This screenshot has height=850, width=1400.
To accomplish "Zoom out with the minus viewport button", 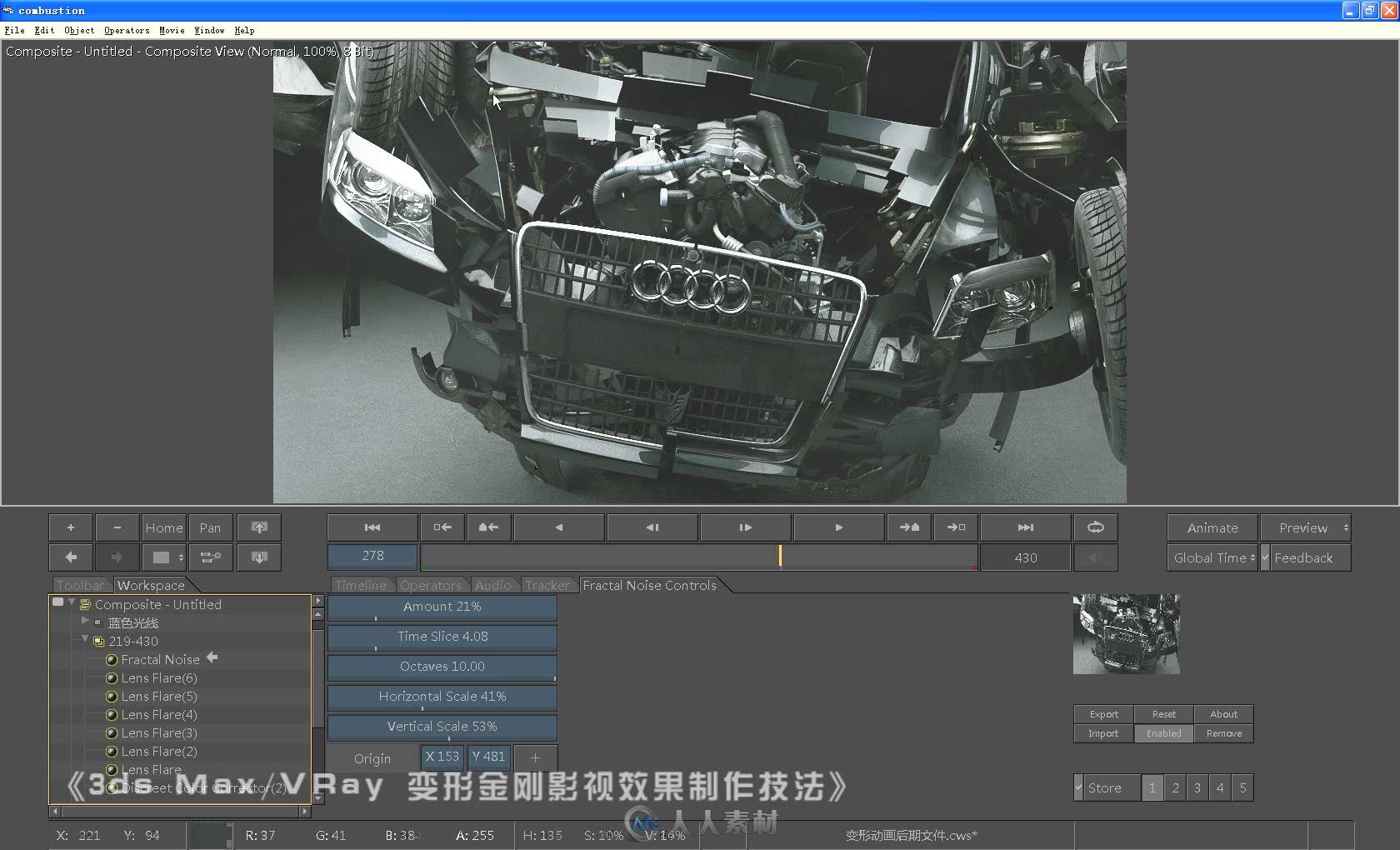I will click(117, 527).
